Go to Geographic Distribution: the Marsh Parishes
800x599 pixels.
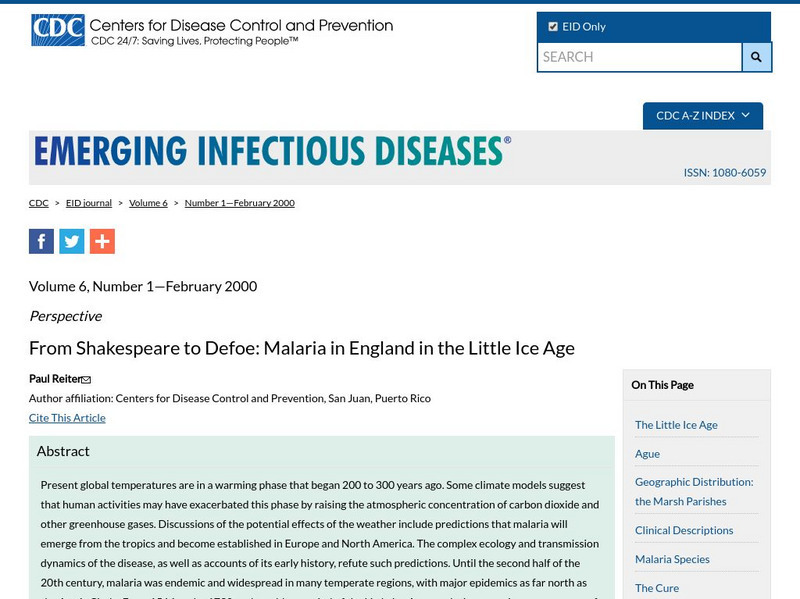pyautogui.click(x=694, y=491)
